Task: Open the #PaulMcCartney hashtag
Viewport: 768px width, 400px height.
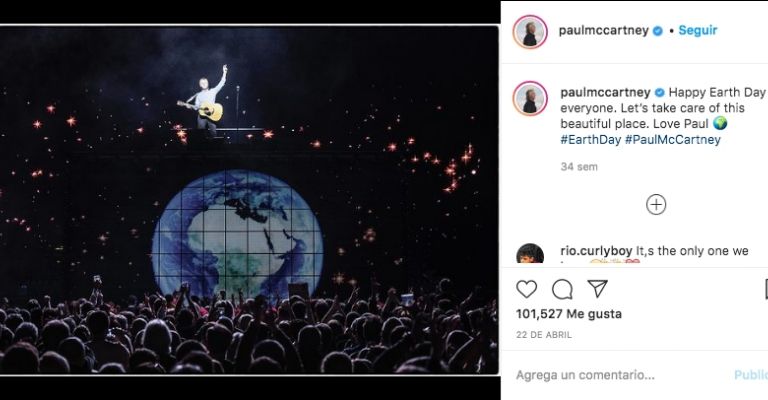Action: (x=673, y=140)
